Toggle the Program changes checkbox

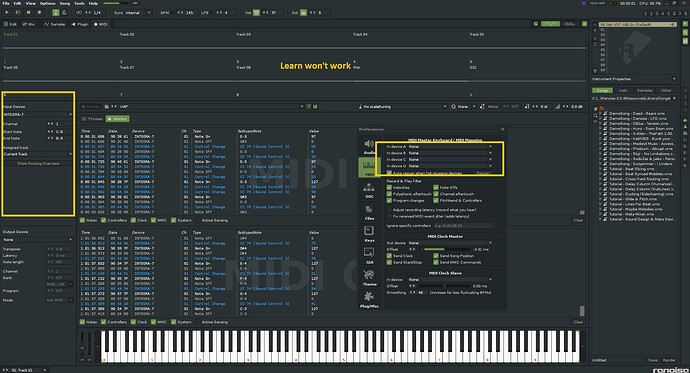point(389,200)
